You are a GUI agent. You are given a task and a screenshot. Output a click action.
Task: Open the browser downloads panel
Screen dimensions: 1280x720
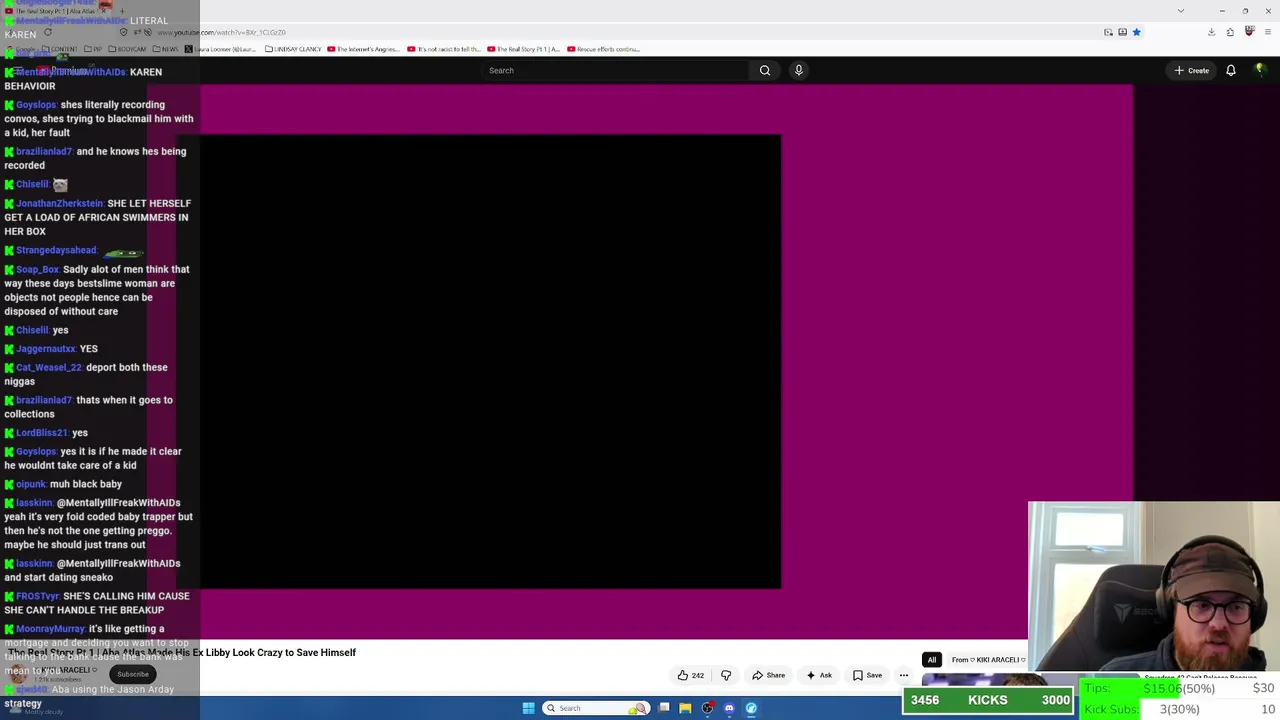(x=1211, y=32)
